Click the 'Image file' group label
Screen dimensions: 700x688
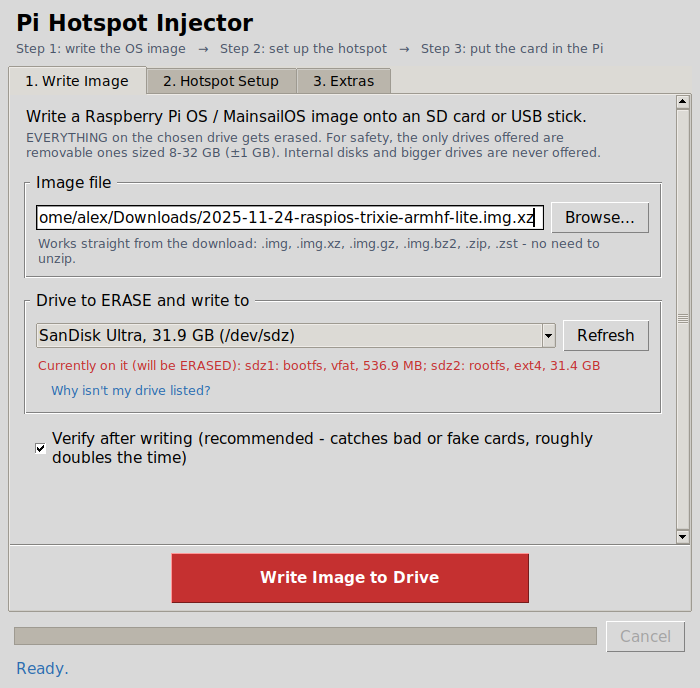coord(73,183)
